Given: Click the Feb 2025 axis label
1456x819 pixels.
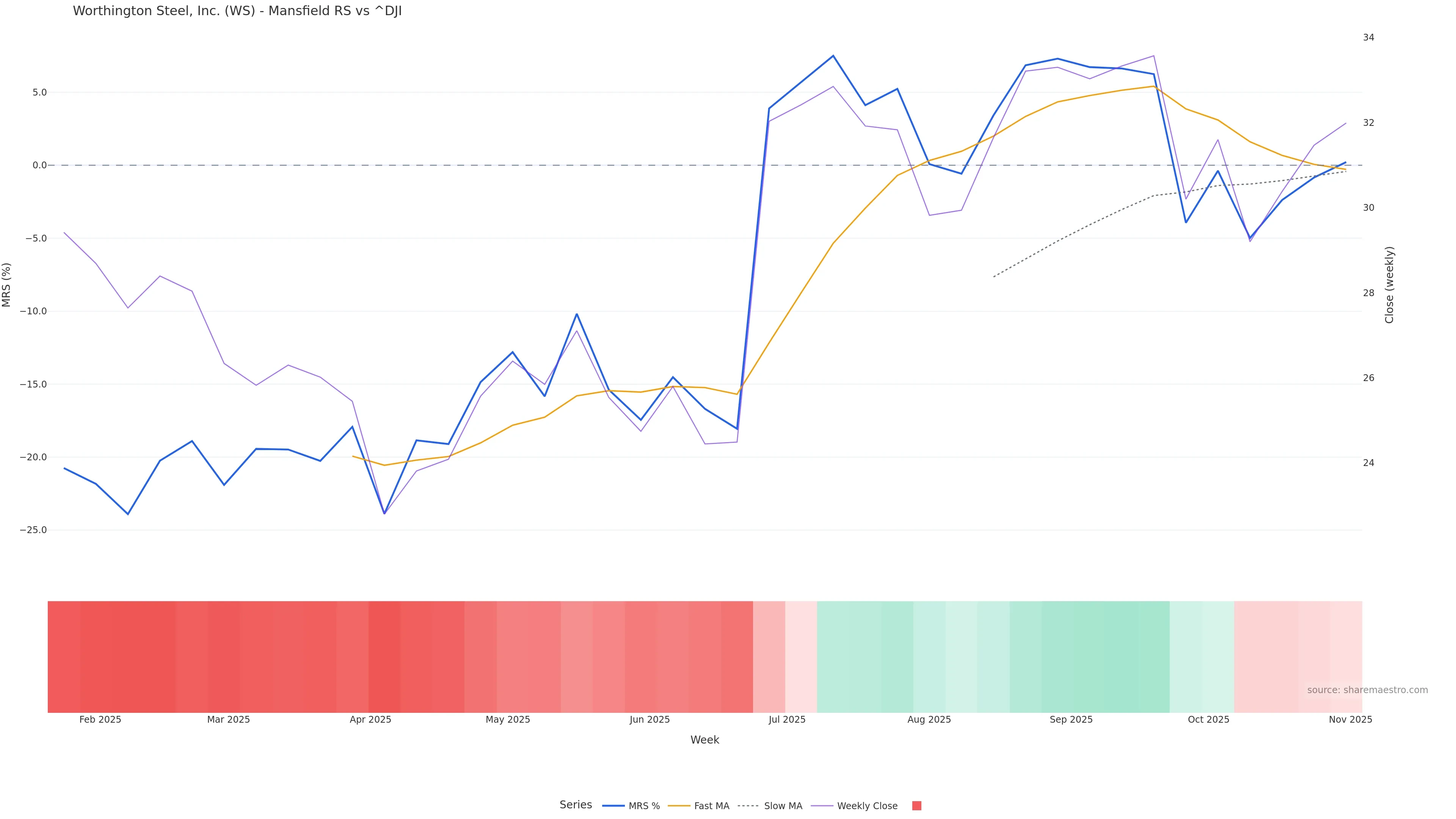Looking at the screenshot, I should (100, 720).
